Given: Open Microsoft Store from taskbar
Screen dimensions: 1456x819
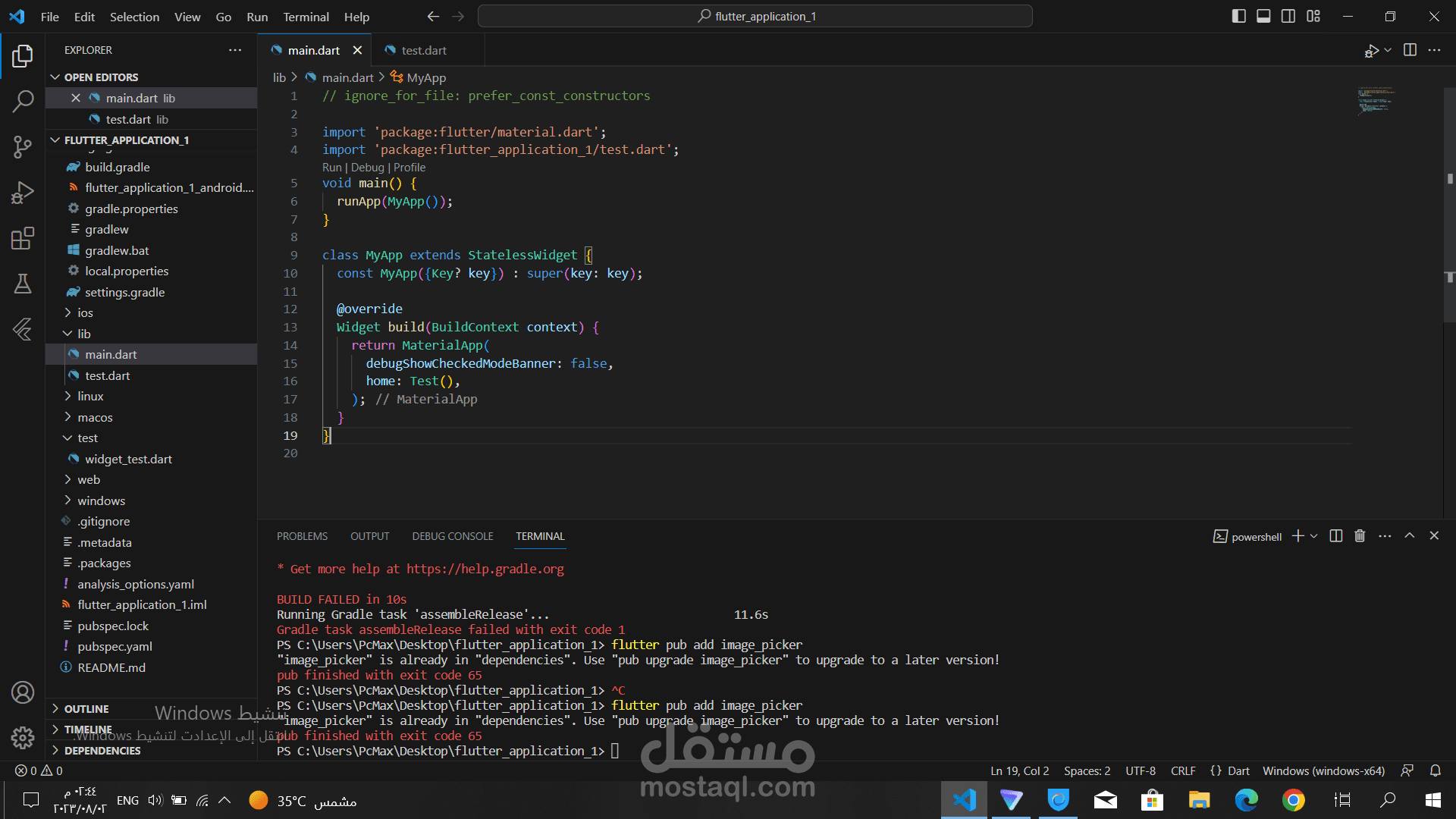Looking at the screenshot, I should coord(1152,800).
